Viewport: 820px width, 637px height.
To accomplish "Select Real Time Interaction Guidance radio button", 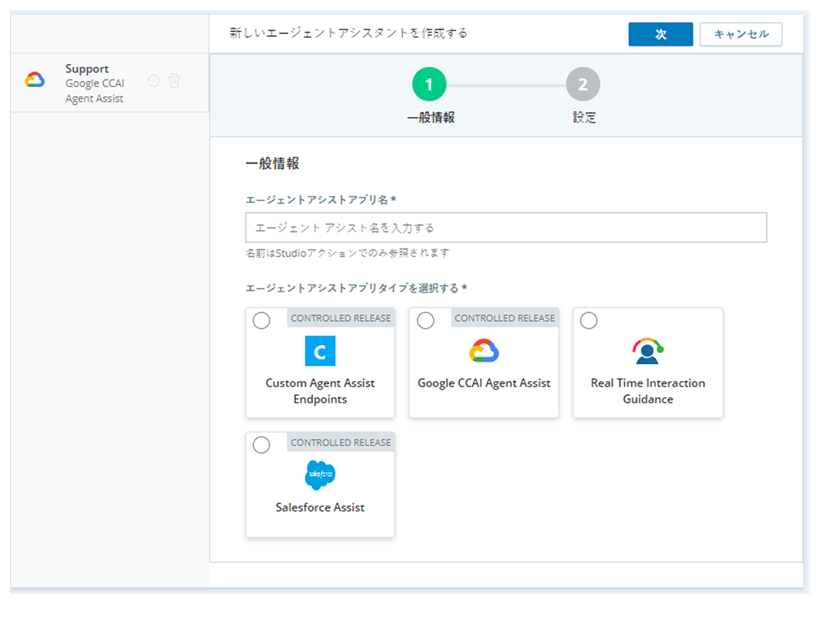I will 589,320.
